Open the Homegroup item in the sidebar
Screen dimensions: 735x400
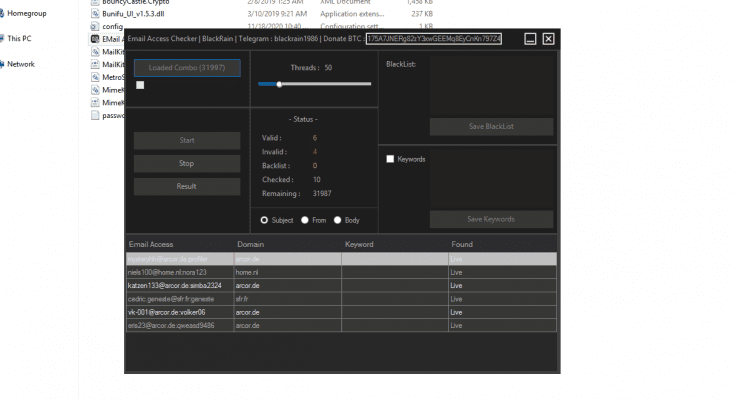[x=27, y=14]
